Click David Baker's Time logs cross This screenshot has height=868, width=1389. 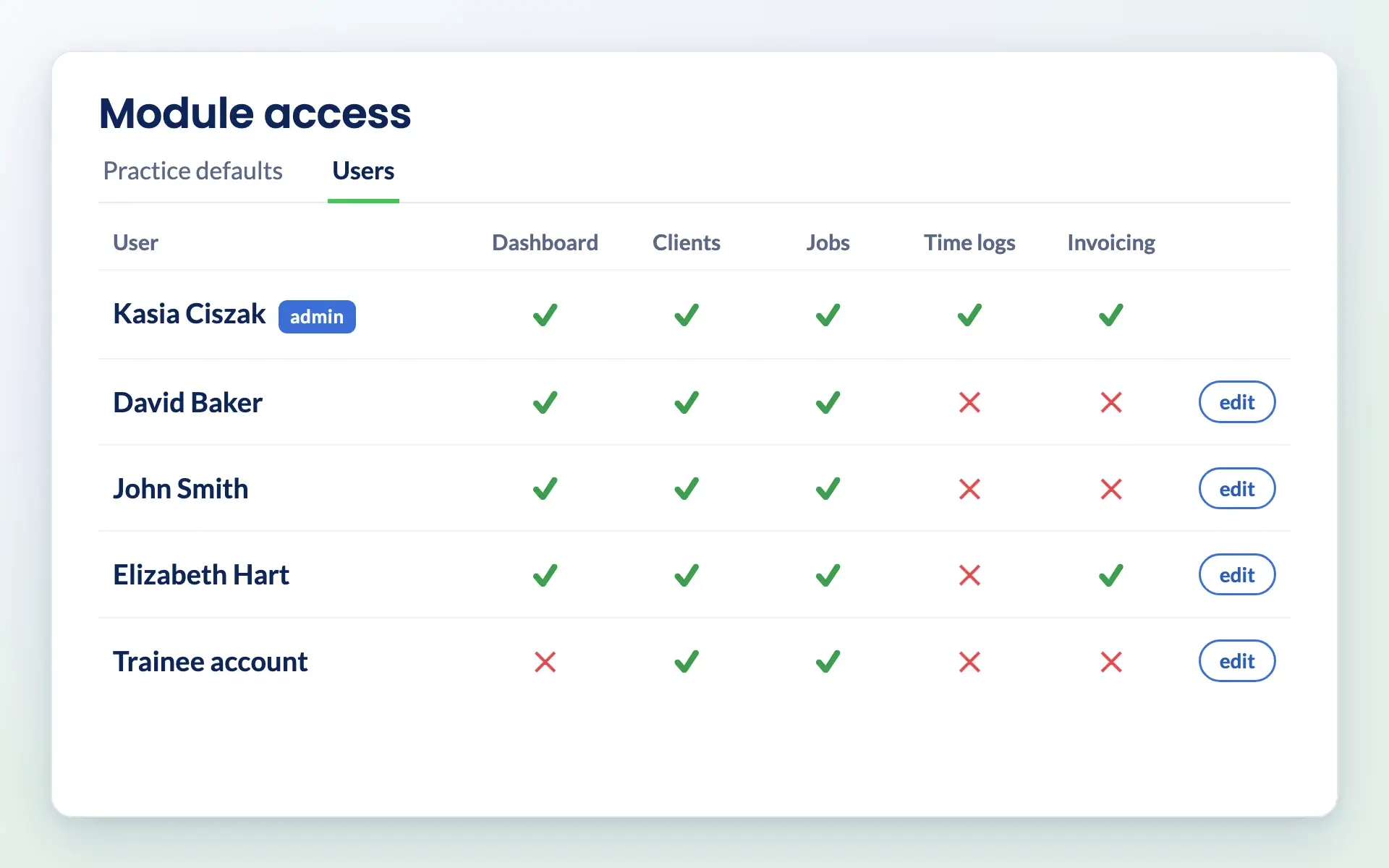pyautogui.click(x=969, y=402)
